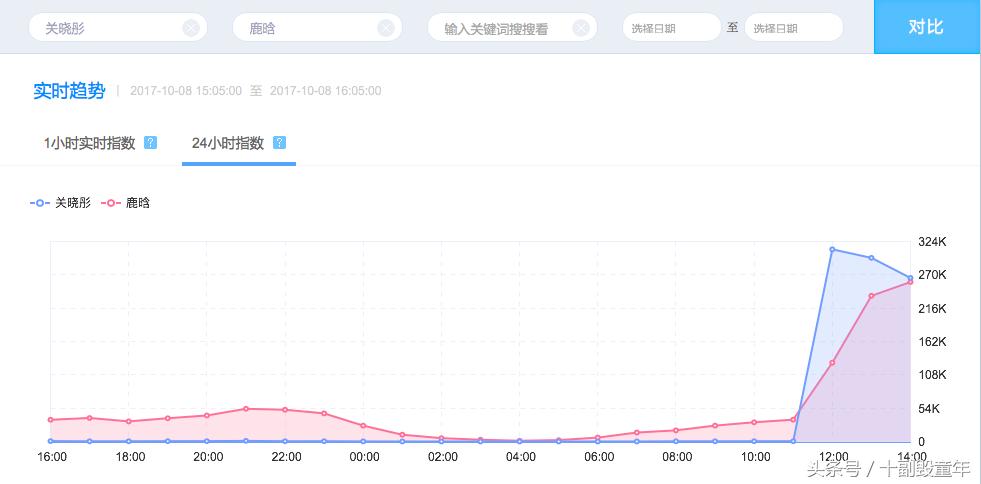Toggle 关晓彤 series in chart legend
This screenshot has width=981, height=484.
62,202
